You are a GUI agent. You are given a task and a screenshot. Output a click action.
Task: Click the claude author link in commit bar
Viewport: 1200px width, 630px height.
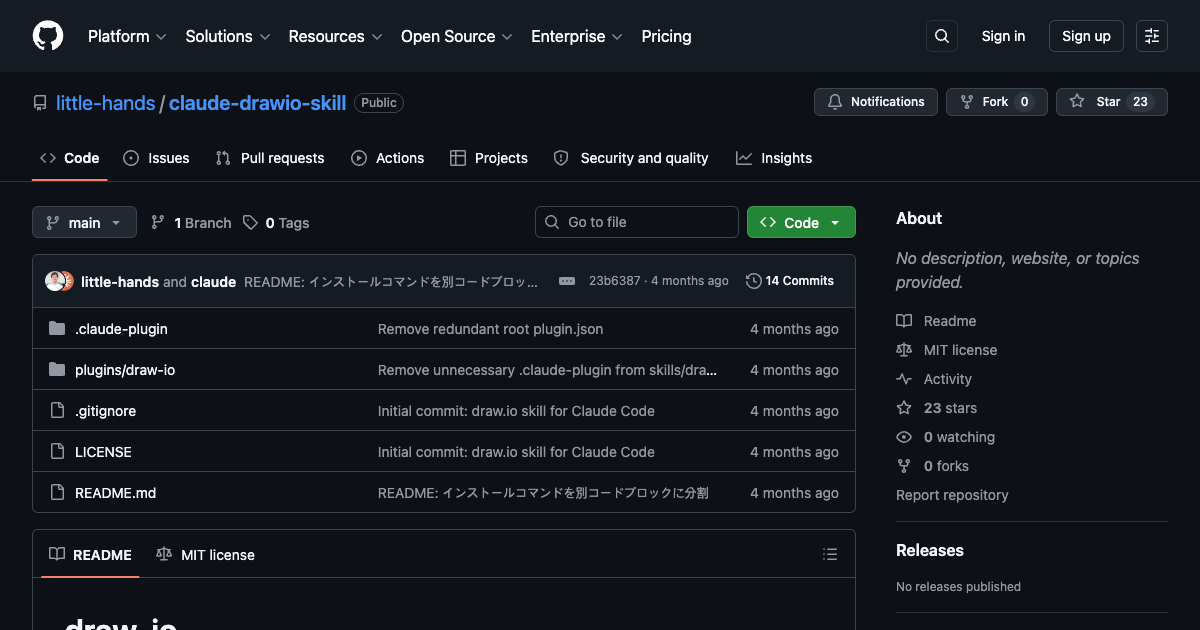(x=213, y=282)
